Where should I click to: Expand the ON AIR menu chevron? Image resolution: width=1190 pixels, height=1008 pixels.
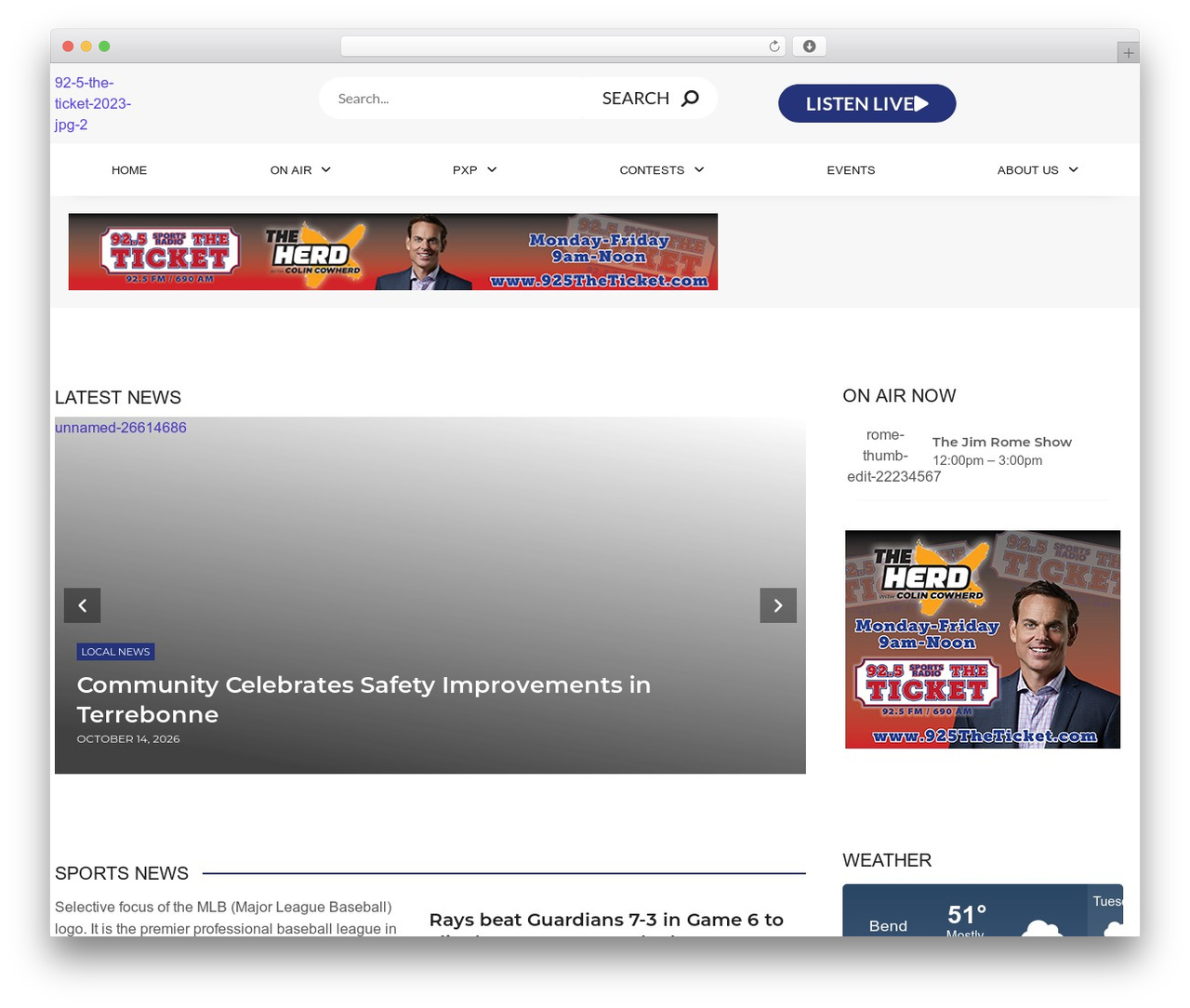tap(326, 169)
